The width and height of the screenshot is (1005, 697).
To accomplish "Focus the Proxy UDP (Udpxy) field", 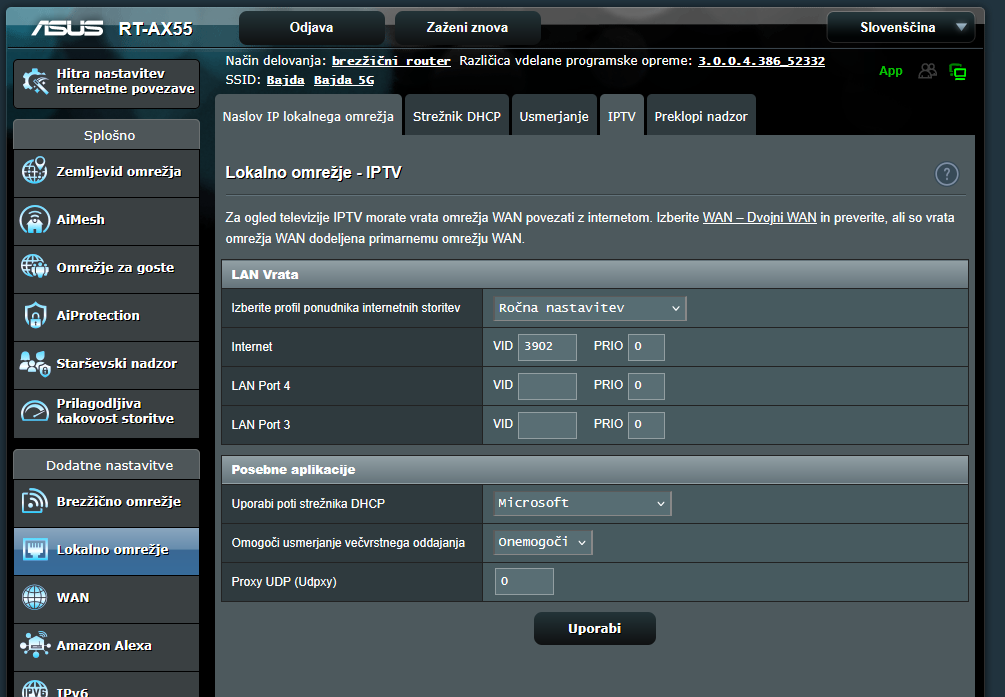I will point(524,581).
